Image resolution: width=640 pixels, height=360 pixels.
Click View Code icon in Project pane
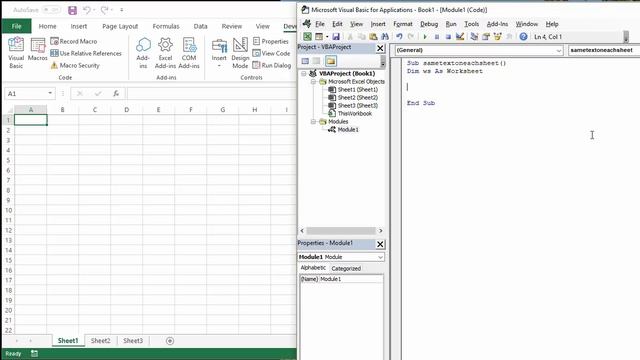pyautogui.click(x=305, y=61)
